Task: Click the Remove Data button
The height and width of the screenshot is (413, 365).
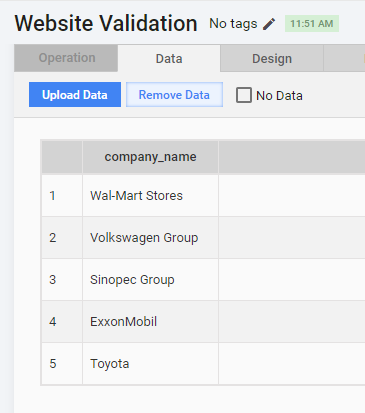Action: tap(174, 95)
